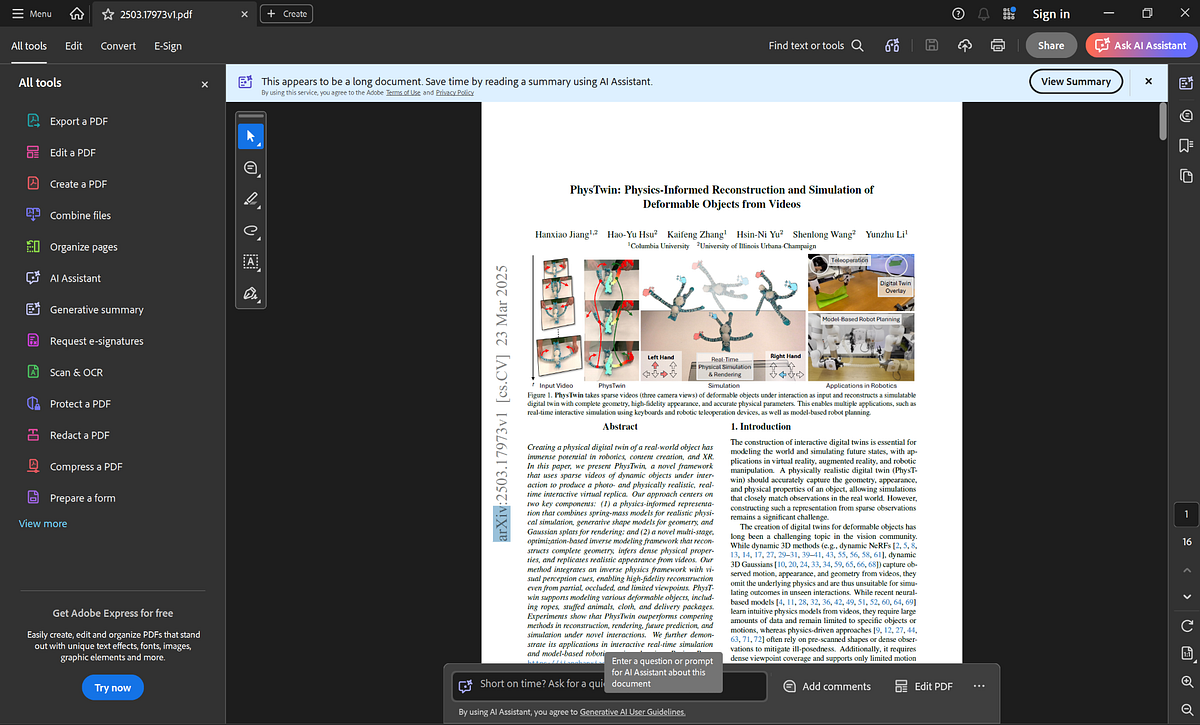
Task: Select the freehand Draw loop tool
Action: point(251,230)
